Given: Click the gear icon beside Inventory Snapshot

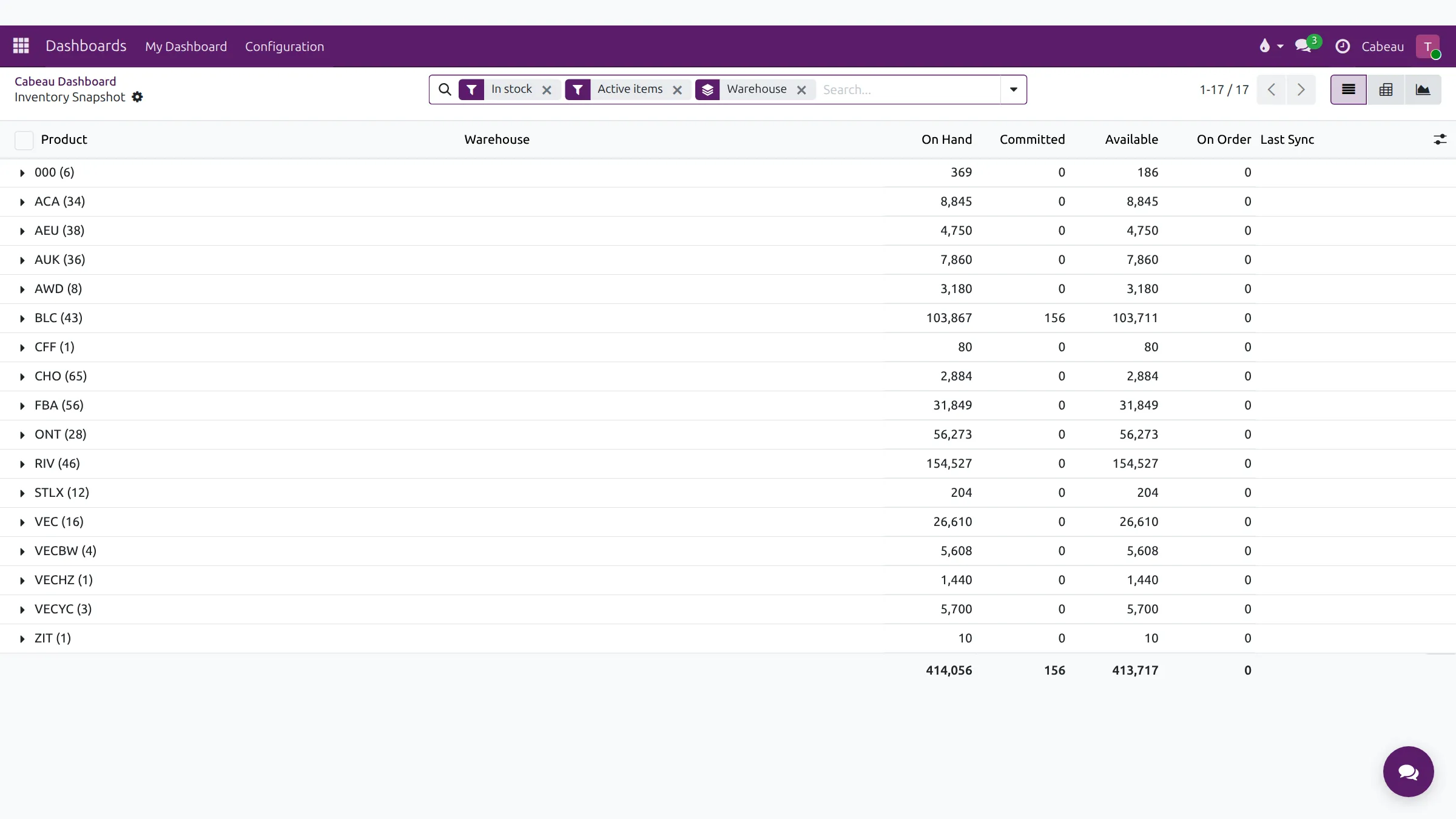Looking at the screenshot, I should click(x=138, y=97).
